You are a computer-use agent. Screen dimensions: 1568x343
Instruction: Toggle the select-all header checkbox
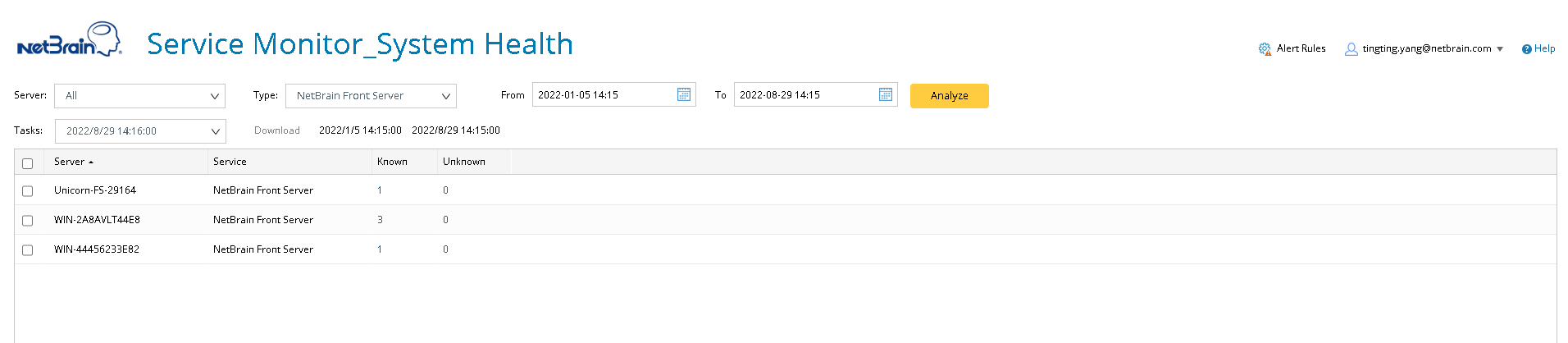point(28,163)
